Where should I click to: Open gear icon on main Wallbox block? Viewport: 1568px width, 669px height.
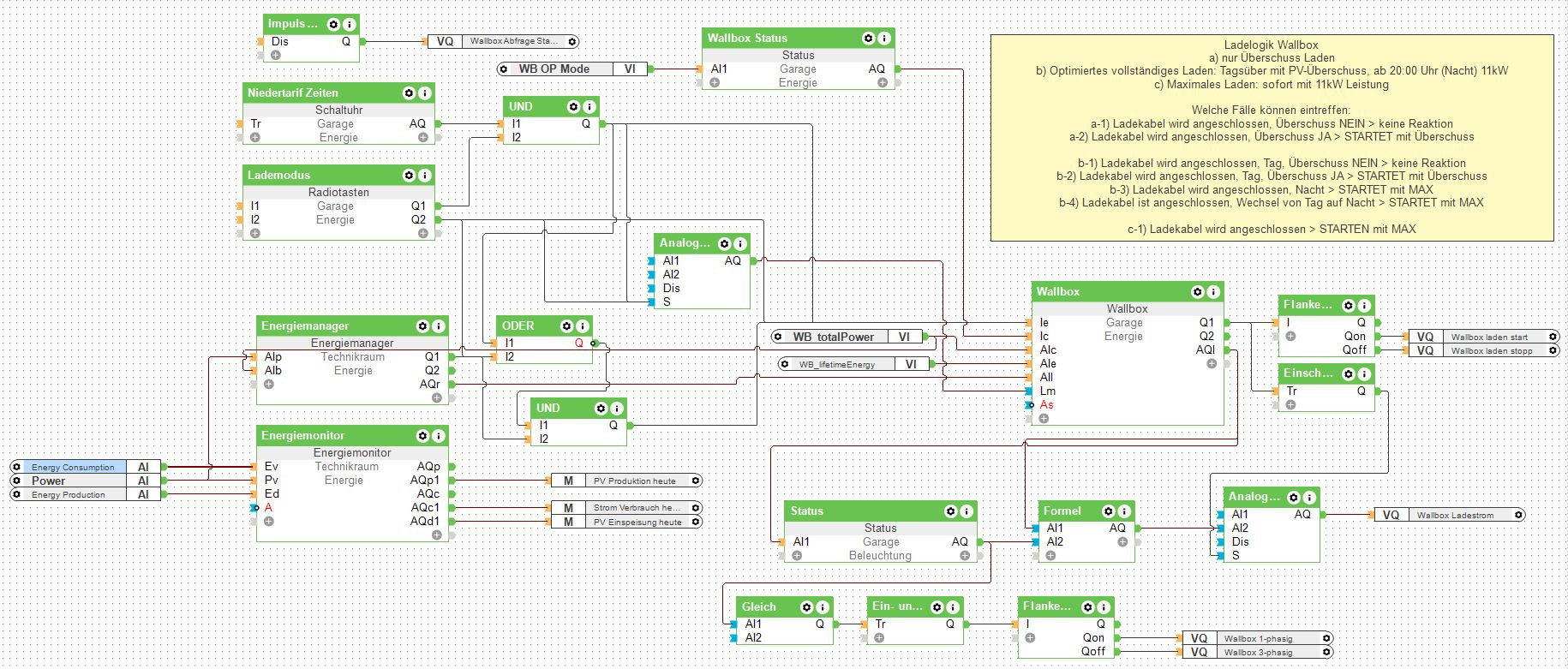point(1198,291)
